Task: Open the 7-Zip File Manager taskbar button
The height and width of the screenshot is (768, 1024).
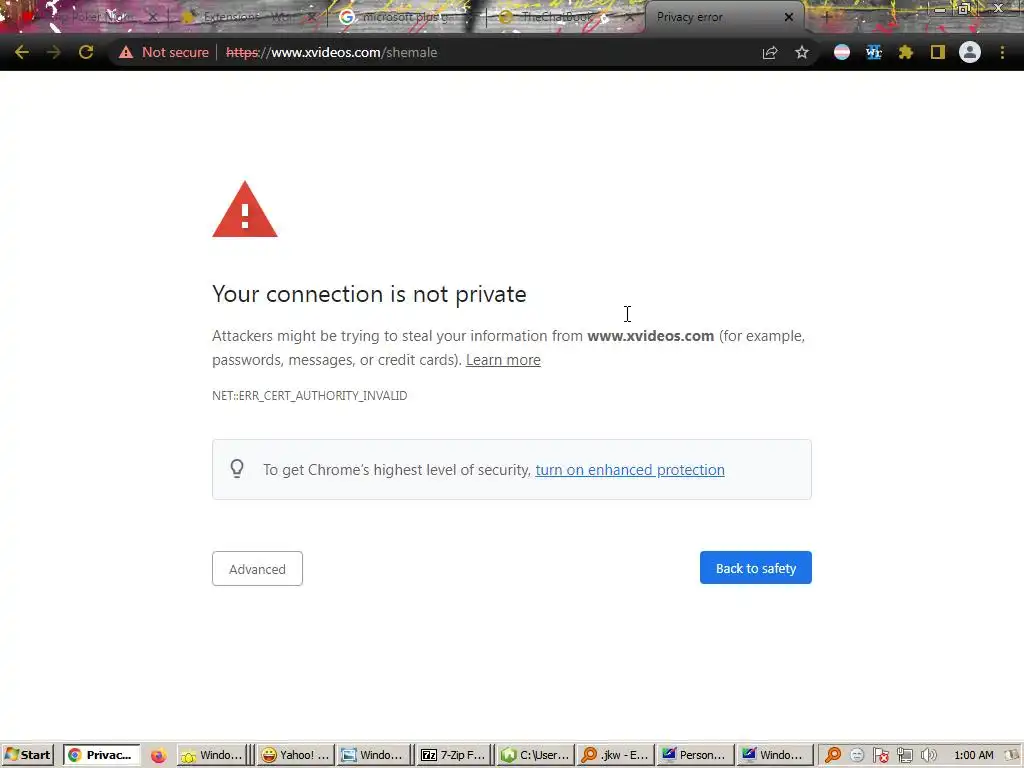Action: click(x=453, y=755)
